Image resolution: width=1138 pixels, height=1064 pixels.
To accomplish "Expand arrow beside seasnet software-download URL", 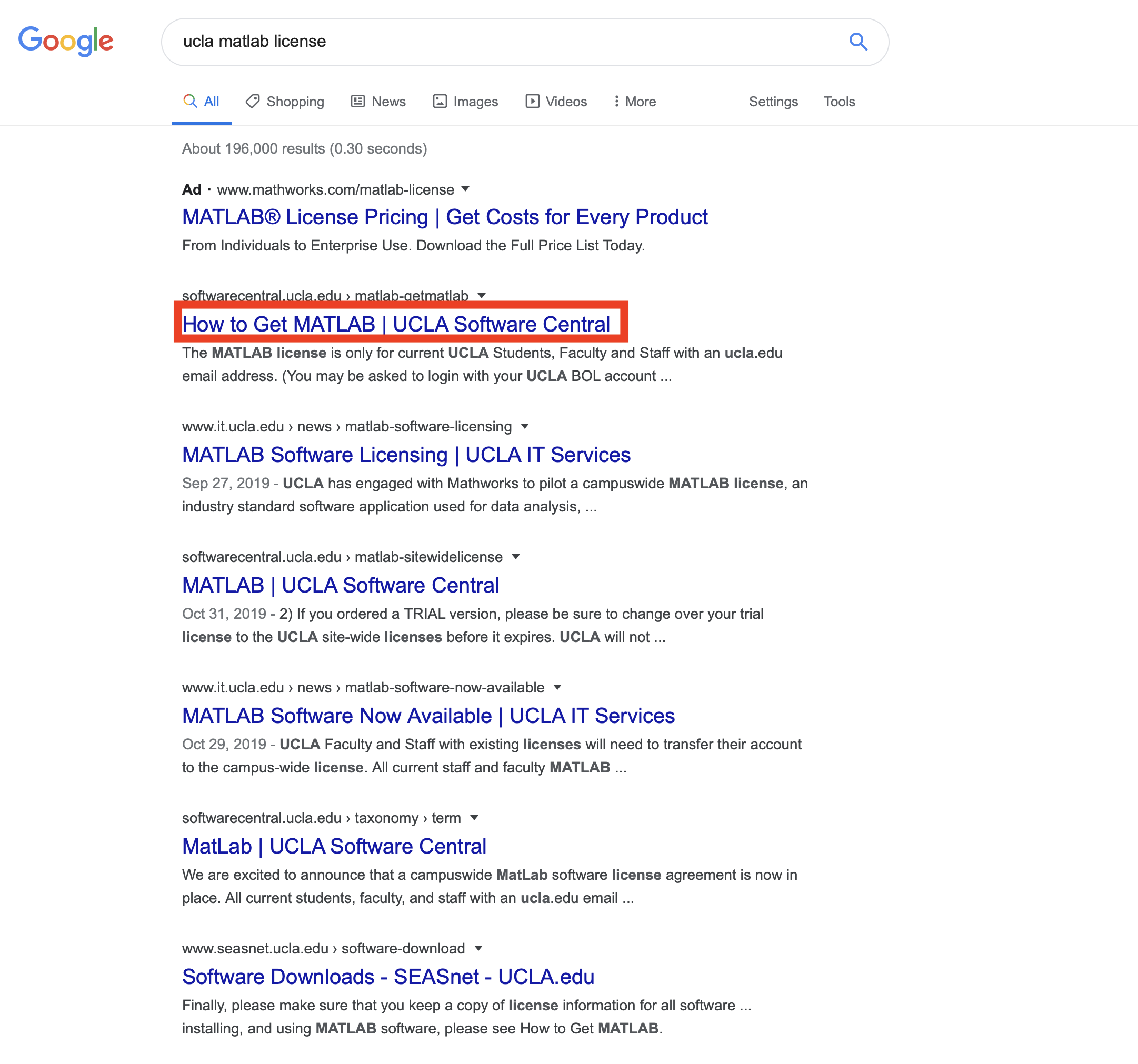I will click(x=478, y=948).
